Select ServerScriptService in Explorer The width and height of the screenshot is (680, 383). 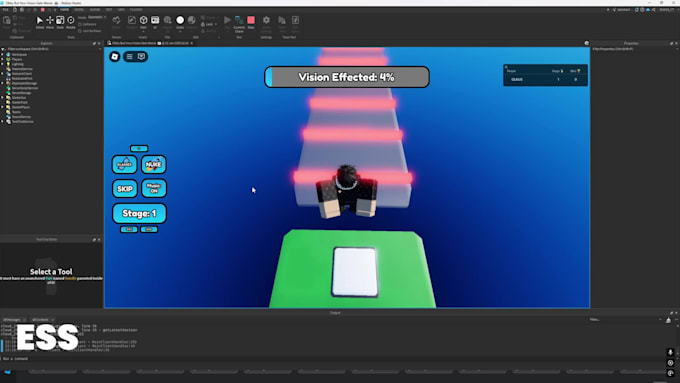(x=24, y=88)
